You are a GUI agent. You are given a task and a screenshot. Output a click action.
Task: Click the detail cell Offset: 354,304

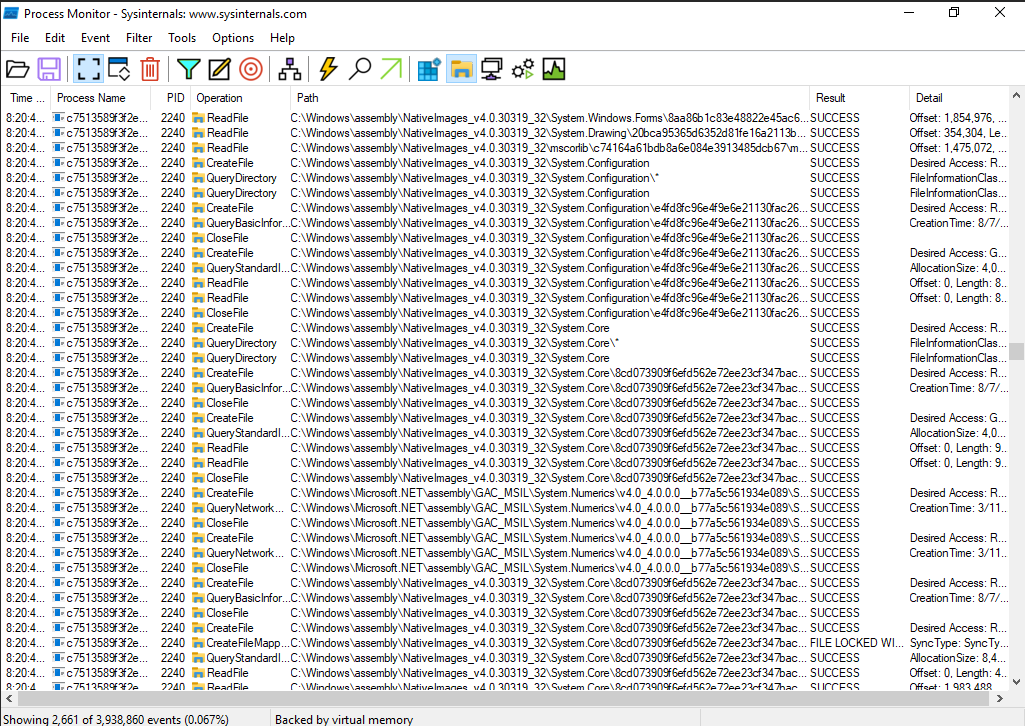958,133
